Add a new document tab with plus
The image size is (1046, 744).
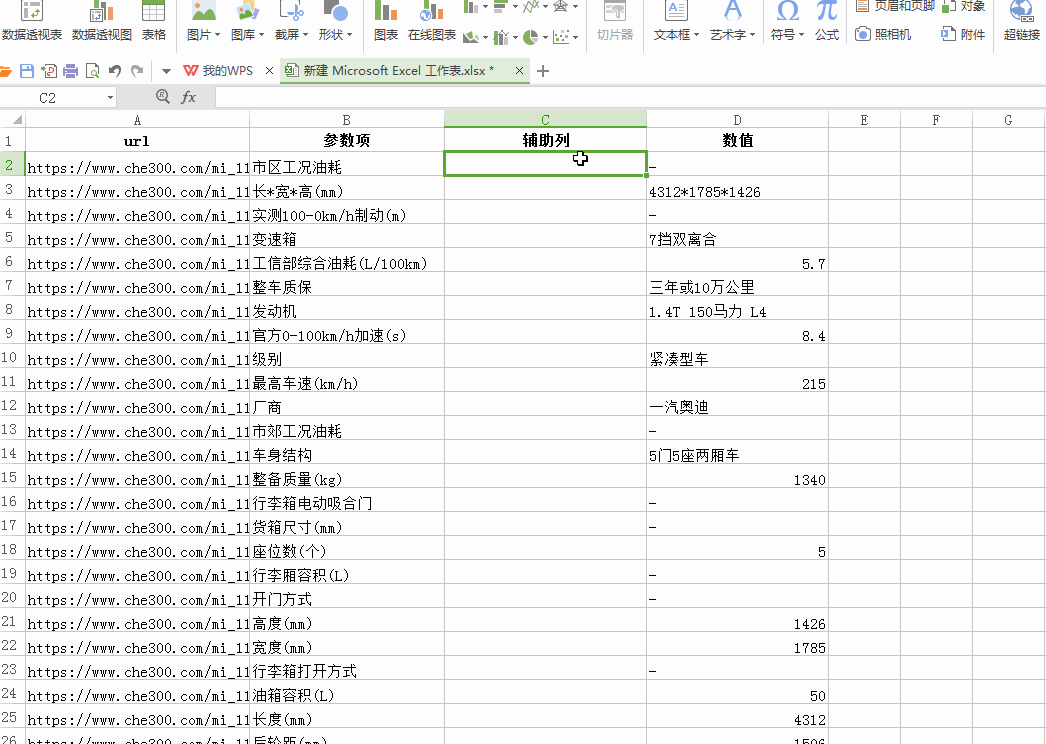(x=543, y=71)
